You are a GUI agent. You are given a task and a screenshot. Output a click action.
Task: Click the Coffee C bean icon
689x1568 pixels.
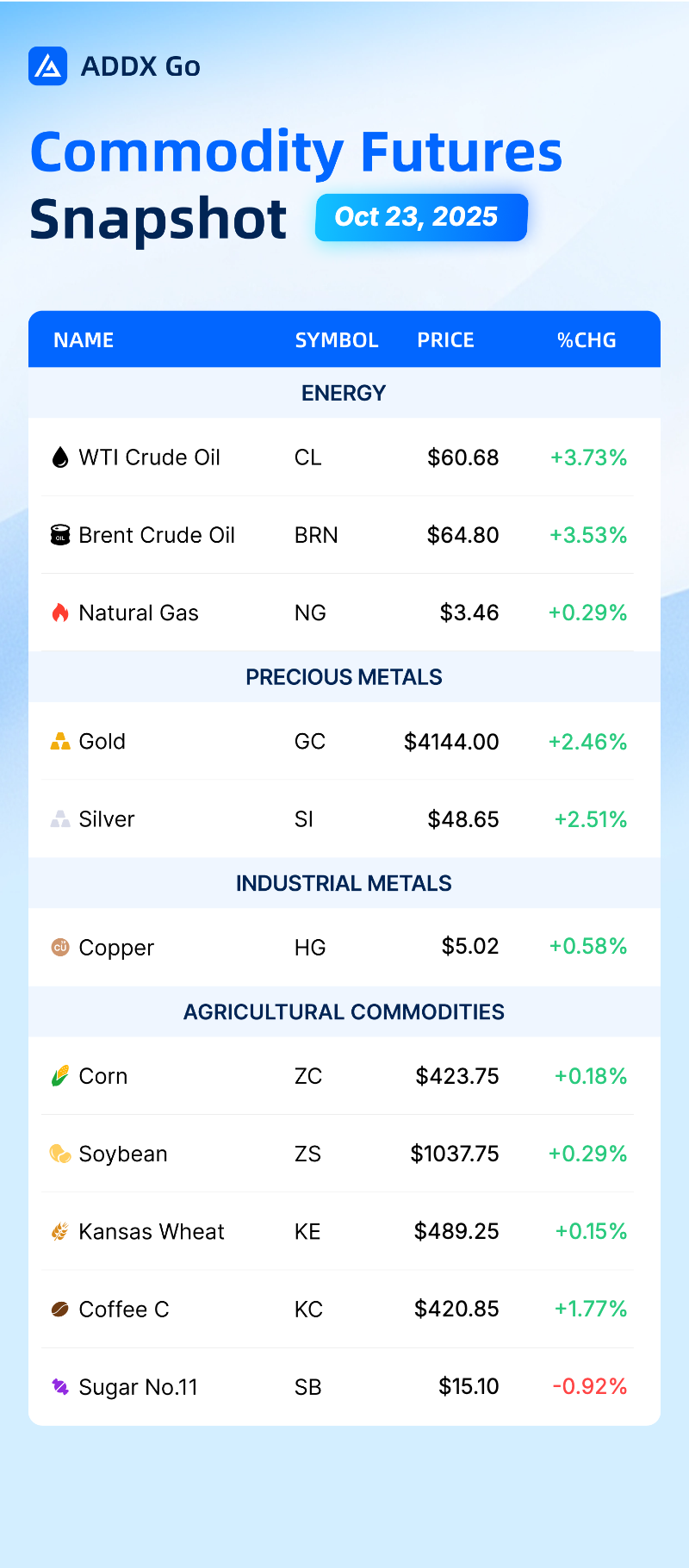pos(60,1310)
